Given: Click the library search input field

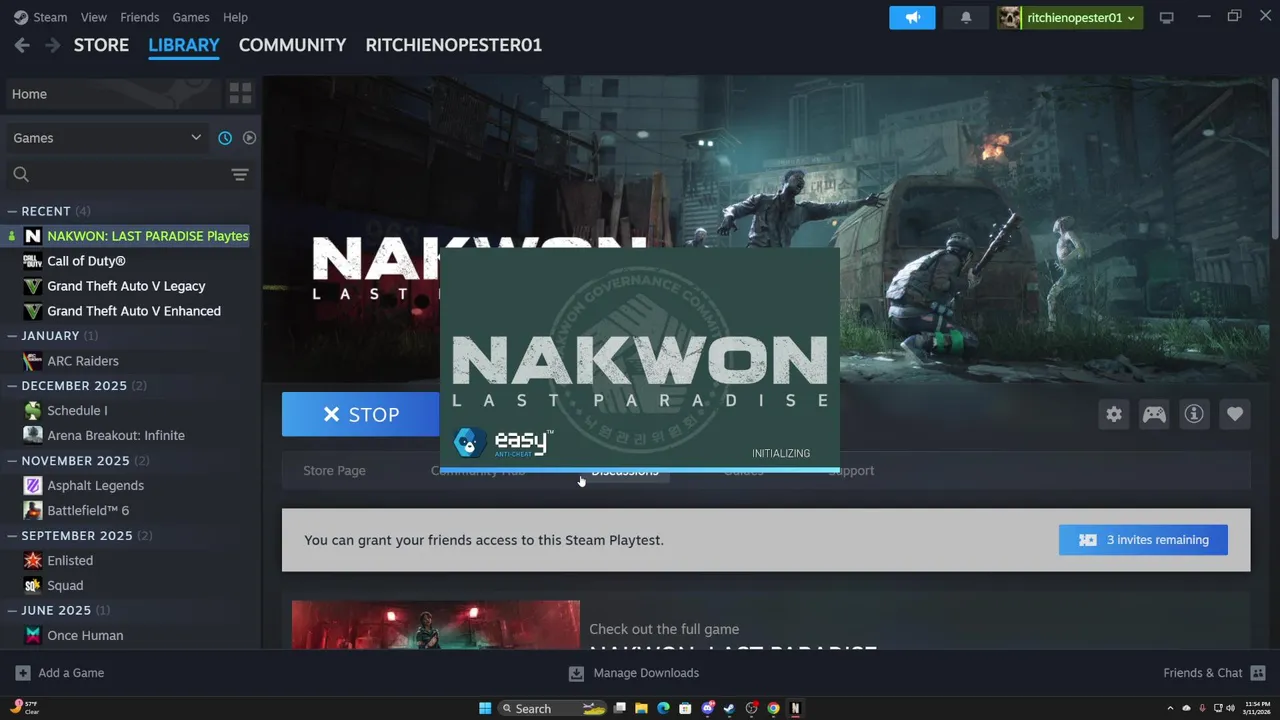Looking at the screenshot, I should click(x=128, y=175).
